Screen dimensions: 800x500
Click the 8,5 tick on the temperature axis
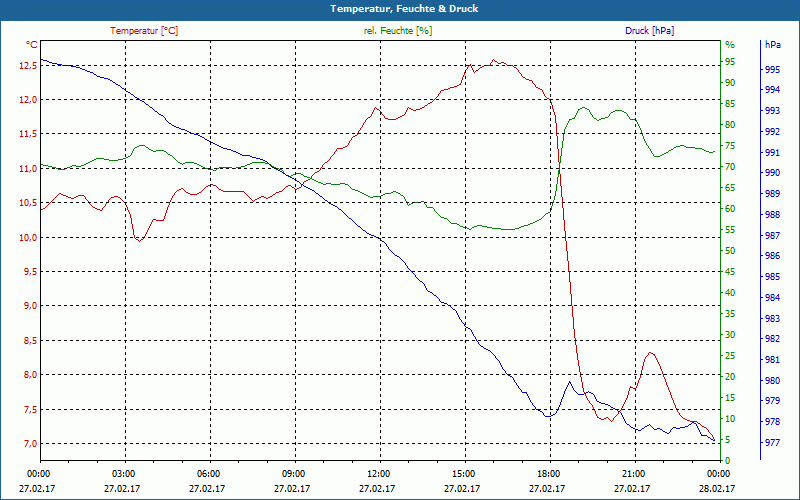pyautogui.click(x=30, y=341)
